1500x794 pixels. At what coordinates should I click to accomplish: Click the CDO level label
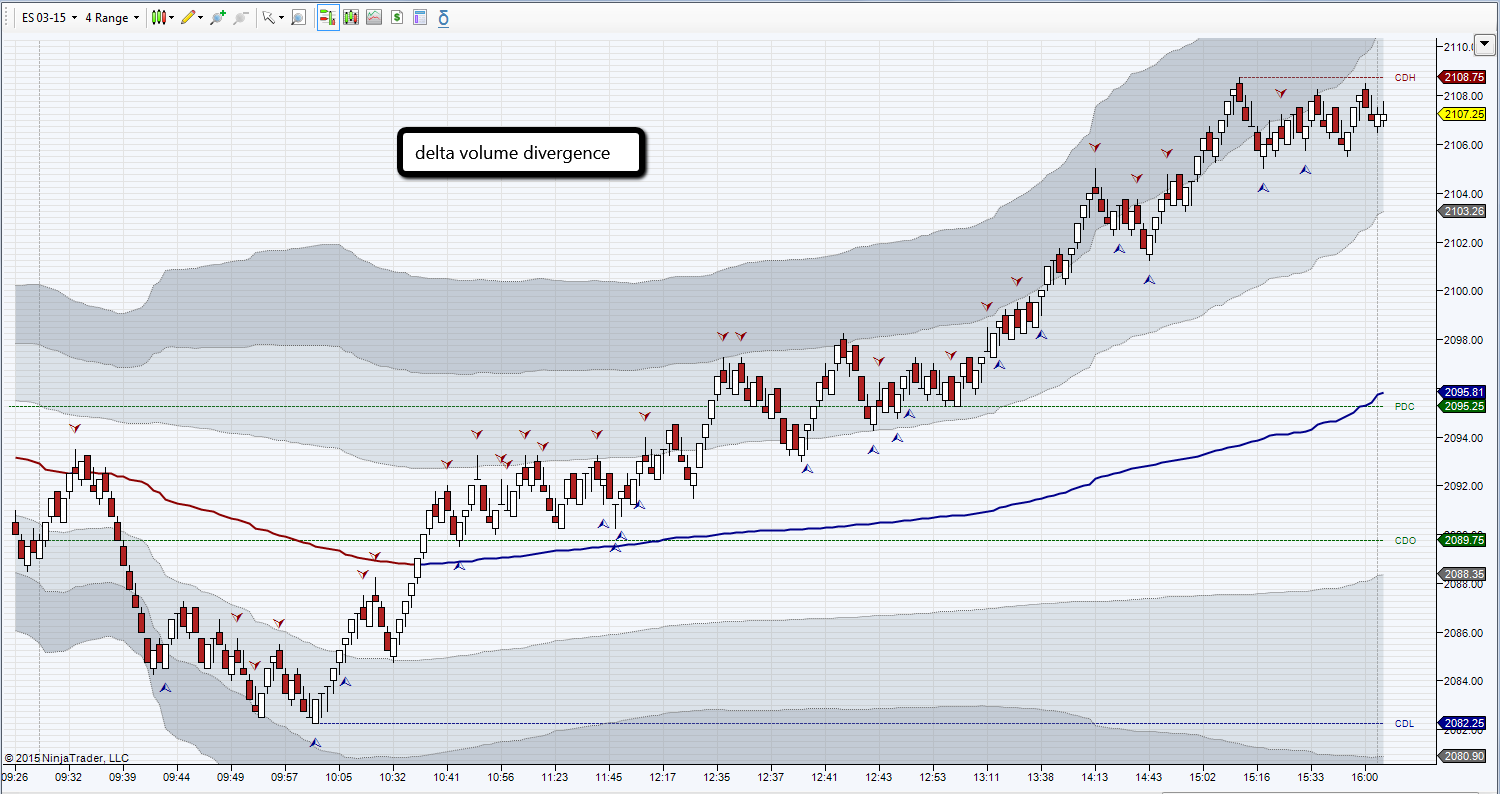(x=1405, y=541)
